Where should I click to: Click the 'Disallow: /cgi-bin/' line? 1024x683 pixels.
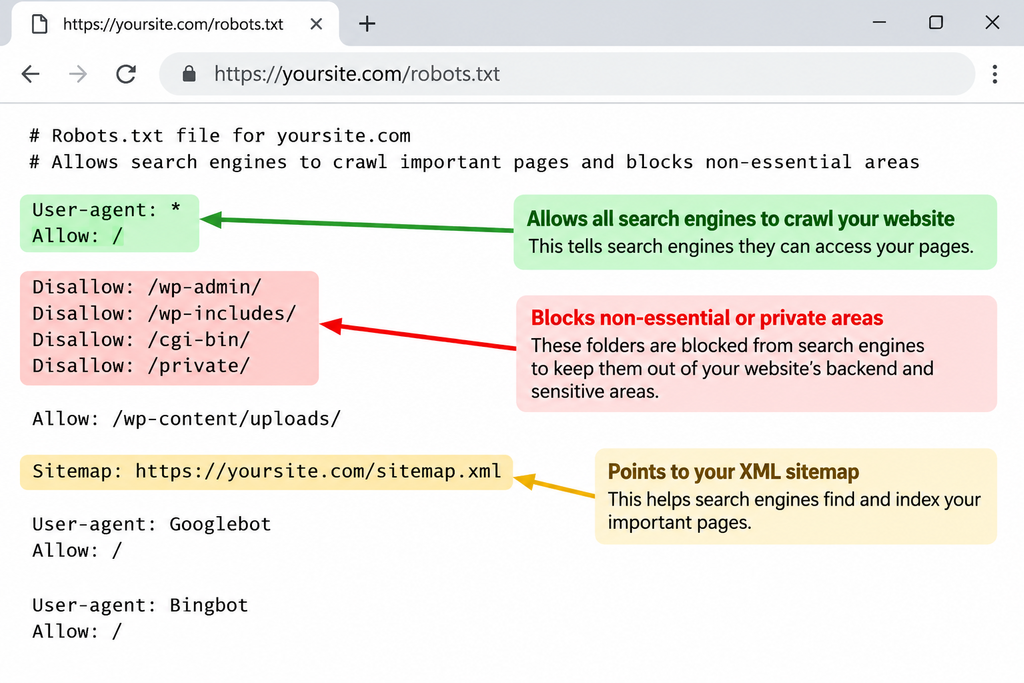coord(141,340)
